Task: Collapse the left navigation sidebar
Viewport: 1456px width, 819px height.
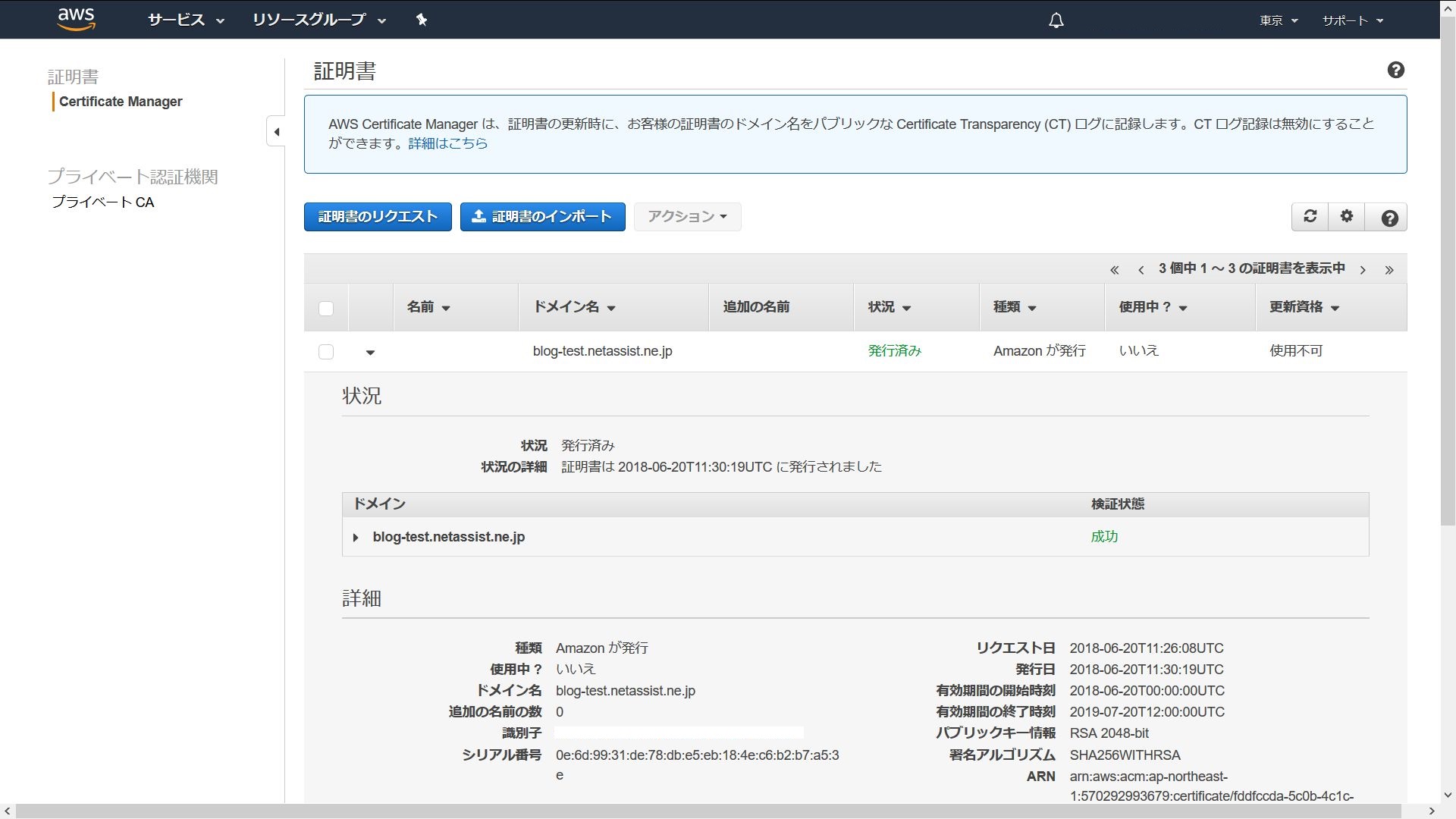Action: [x=276, y=132]
